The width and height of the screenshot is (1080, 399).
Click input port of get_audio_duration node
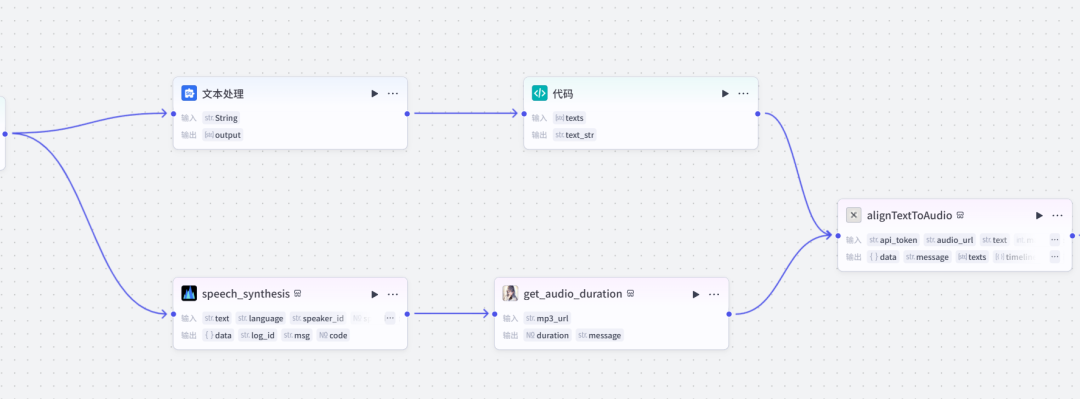494,314
